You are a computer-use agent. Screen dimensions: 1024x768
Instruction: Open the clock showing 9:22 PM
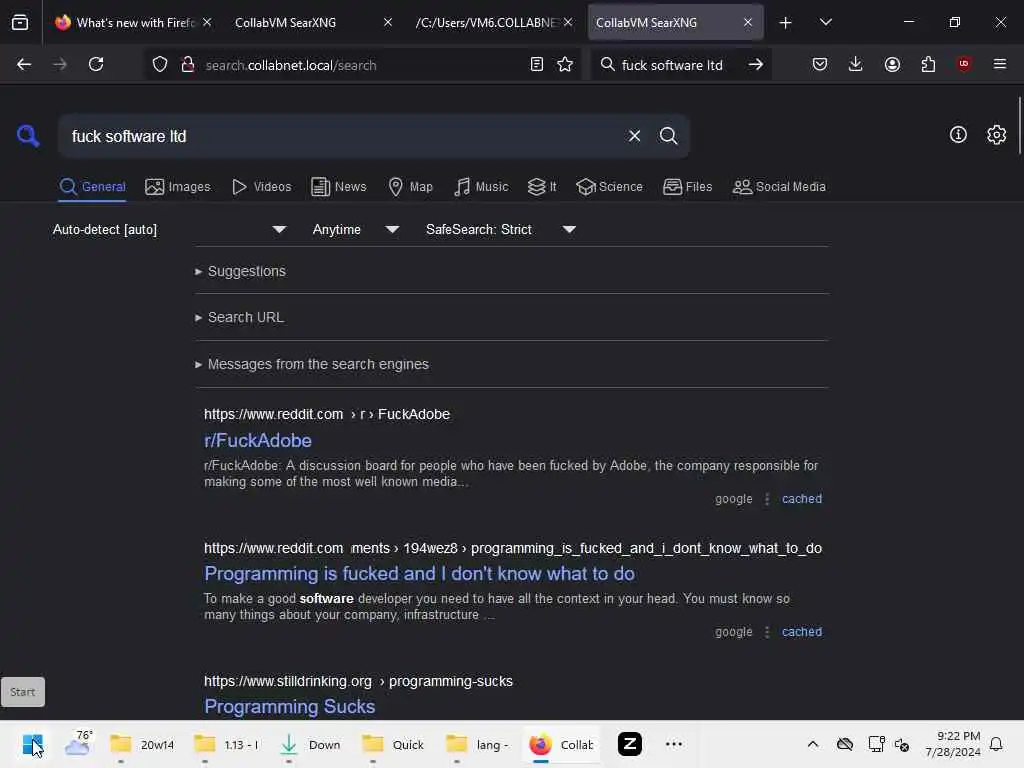pos(953,744)
